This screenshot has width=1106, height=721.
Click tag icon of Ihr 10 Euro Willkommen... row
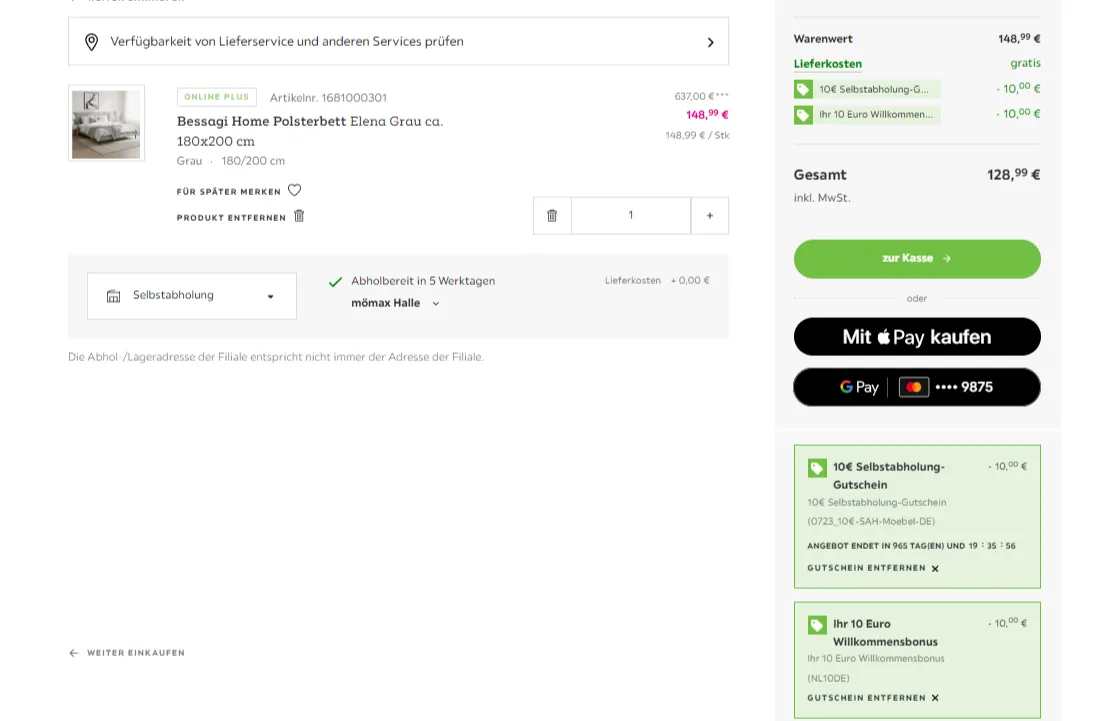coord(803,115)
